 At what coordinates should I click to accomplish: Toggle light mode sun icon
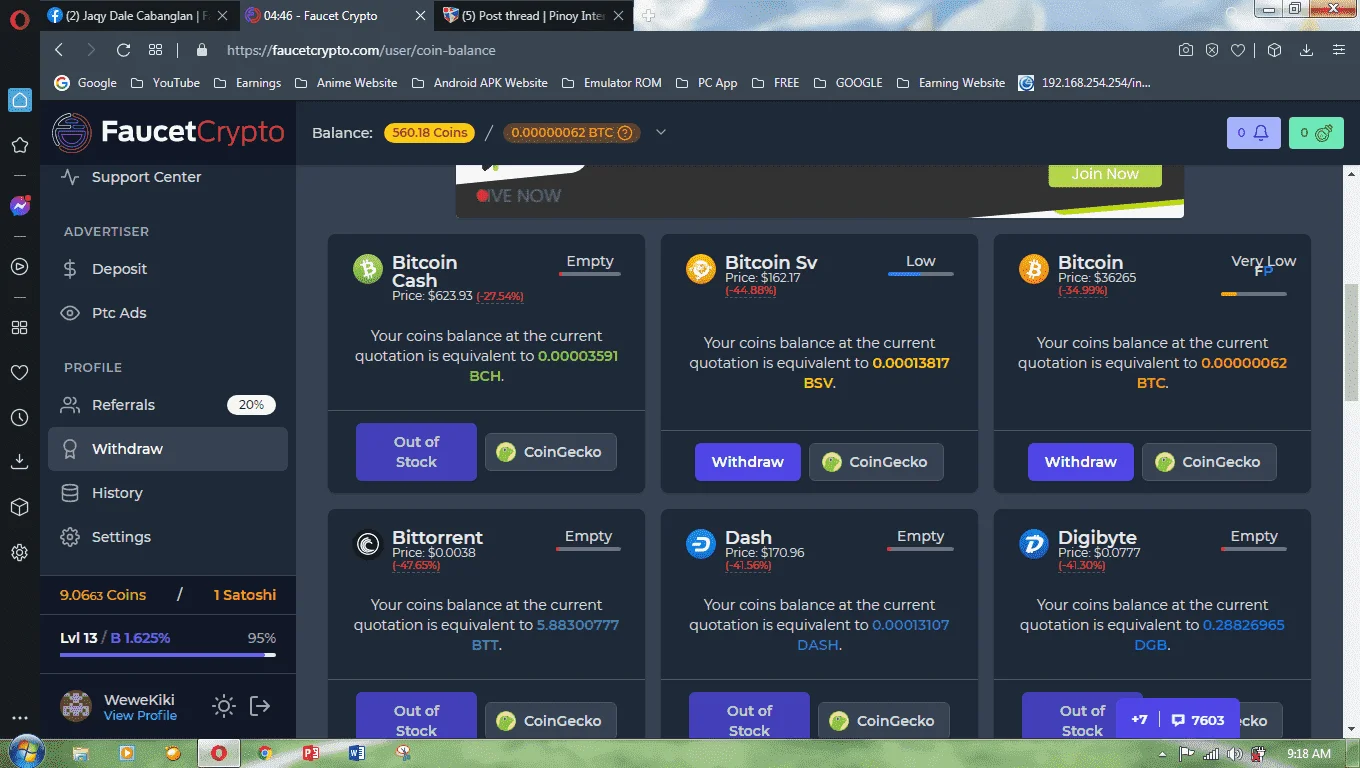click(224, 706)
